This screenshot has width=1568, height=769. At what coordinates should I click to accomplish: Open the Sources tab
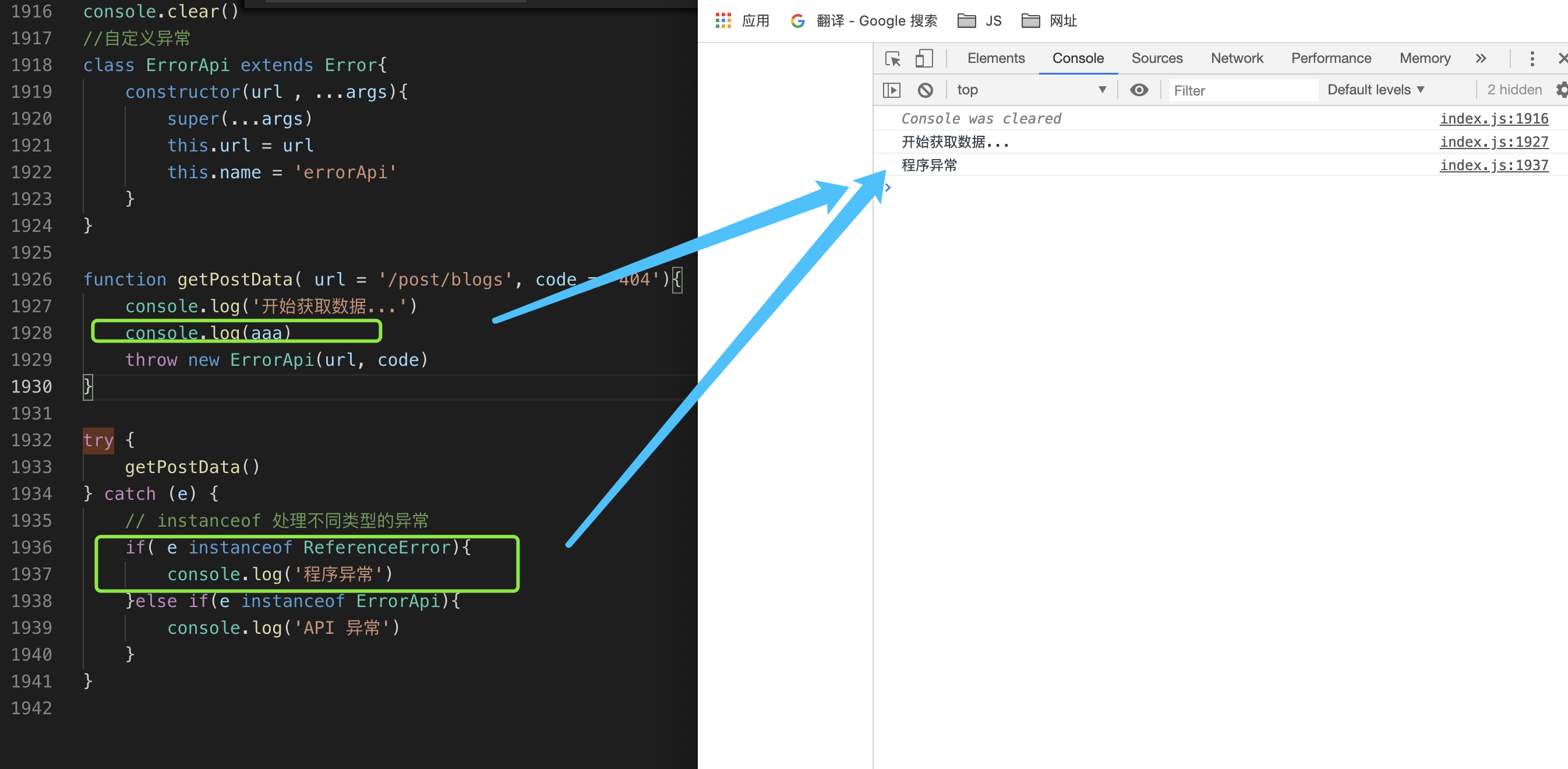pyautogui.click(x=1157, y=58)
